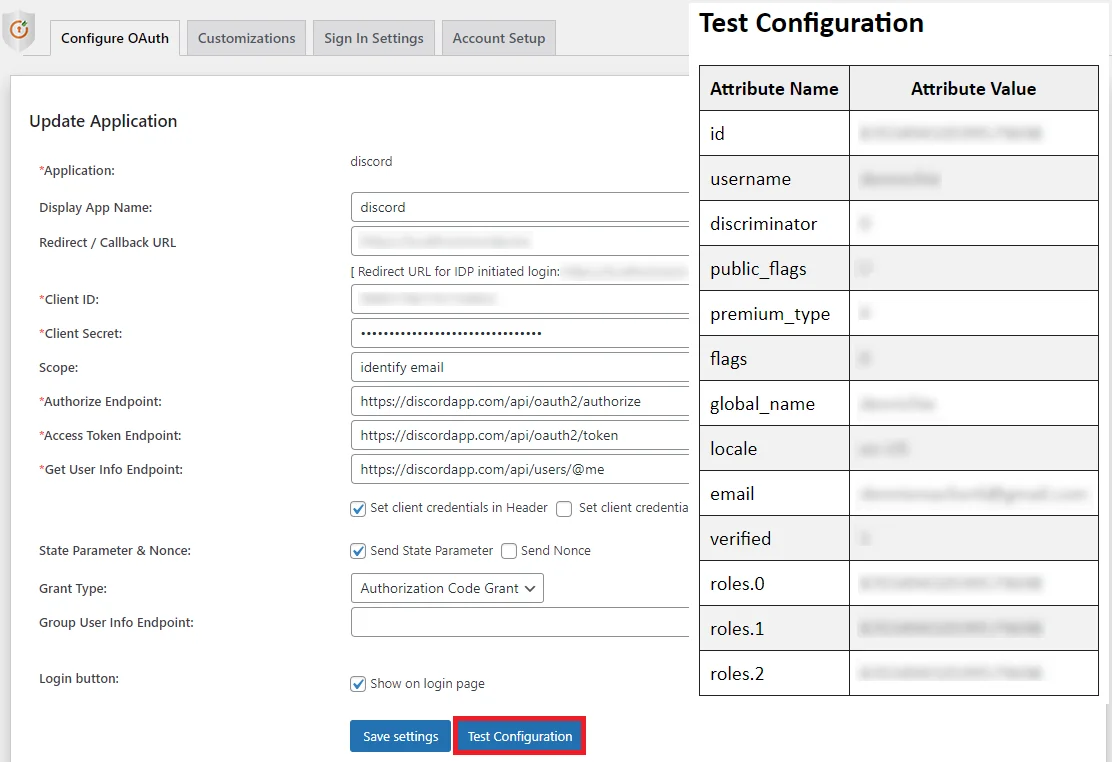
Task: Click into the Client ID field
Action: (x=520, y=299)
